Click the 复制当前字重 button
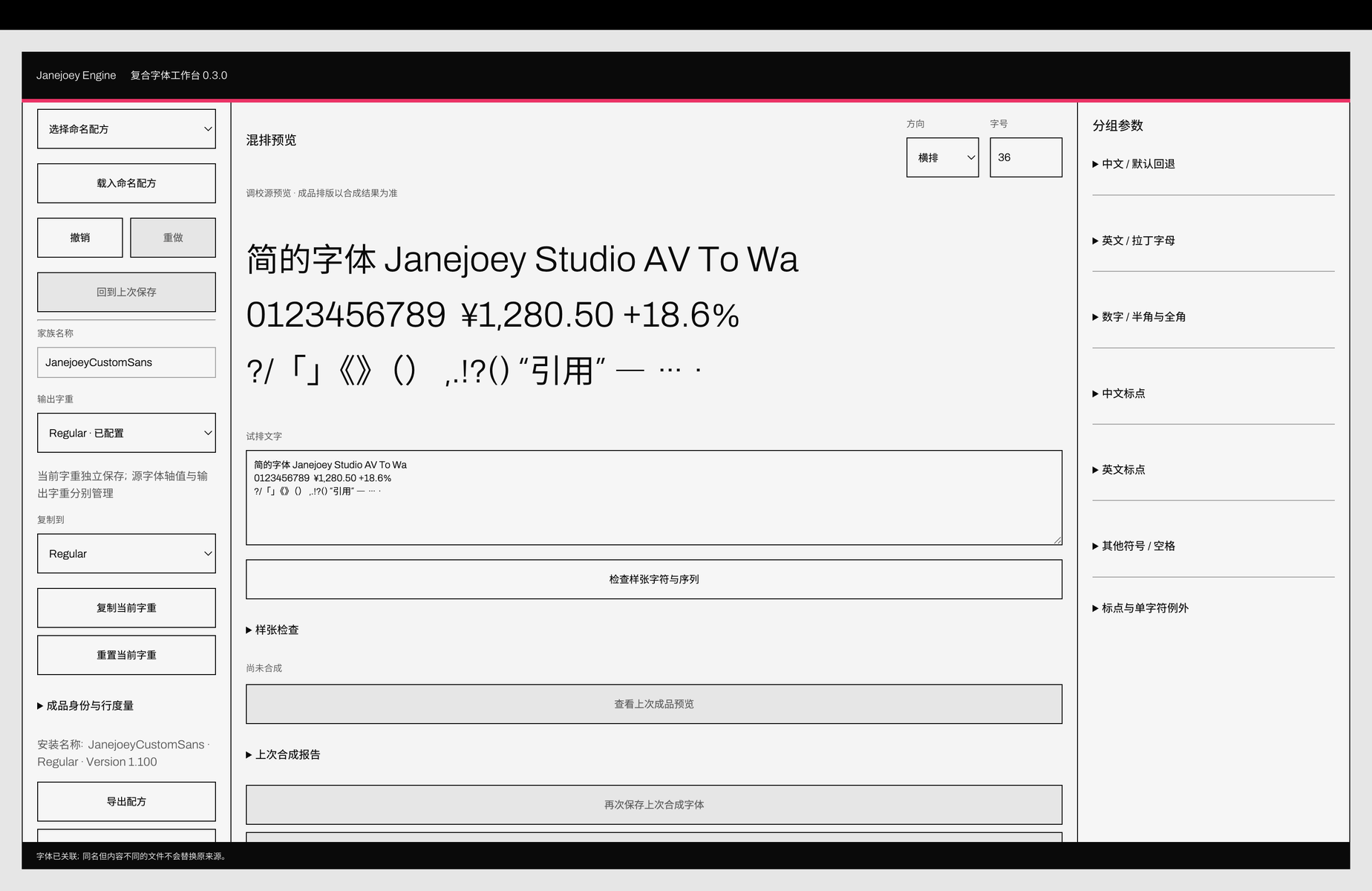 [126, 608]
